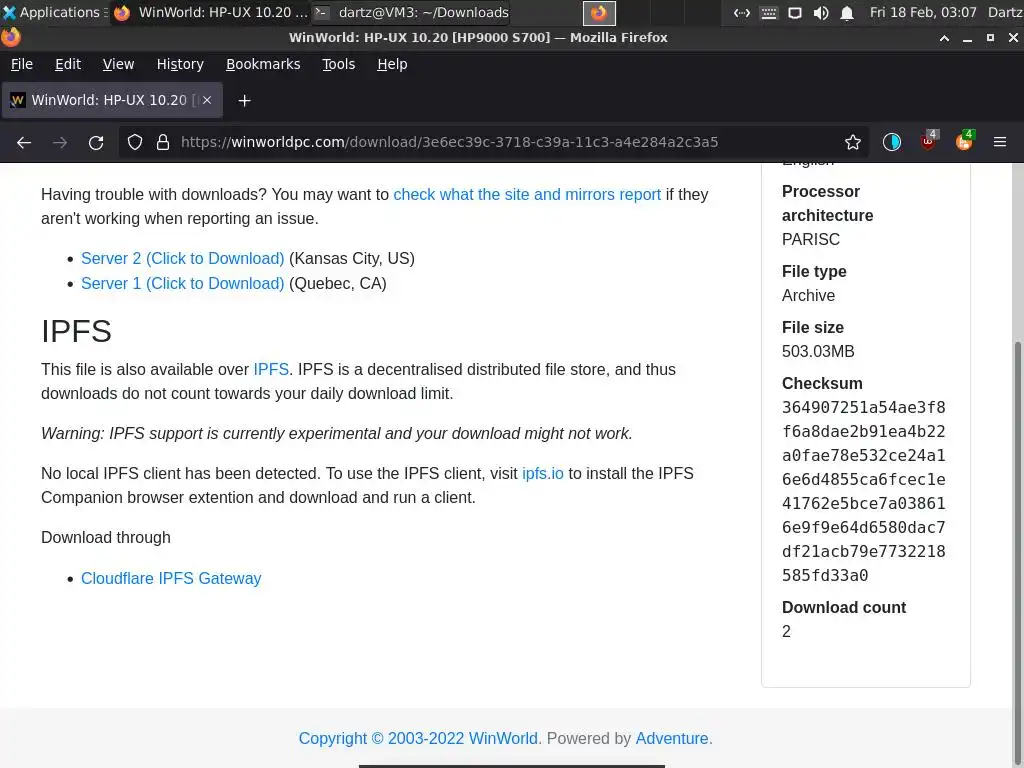Download from Server 1 (Quebec)
Image resolution: width=1024 pixels, height=768 pixels.
tap(183, 283)
